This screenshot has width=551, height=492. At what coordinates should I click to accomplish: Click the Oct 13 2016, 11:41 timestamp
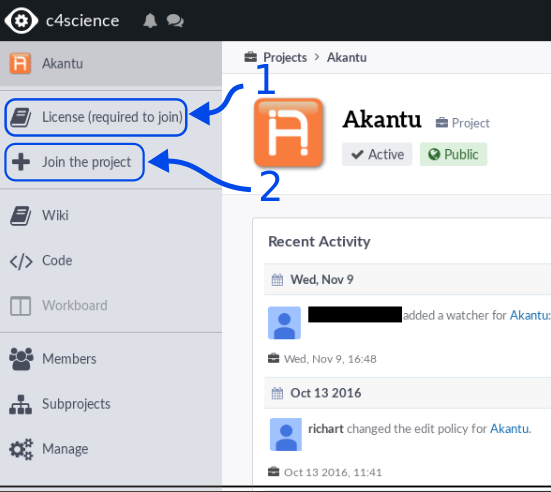point(332,472)
